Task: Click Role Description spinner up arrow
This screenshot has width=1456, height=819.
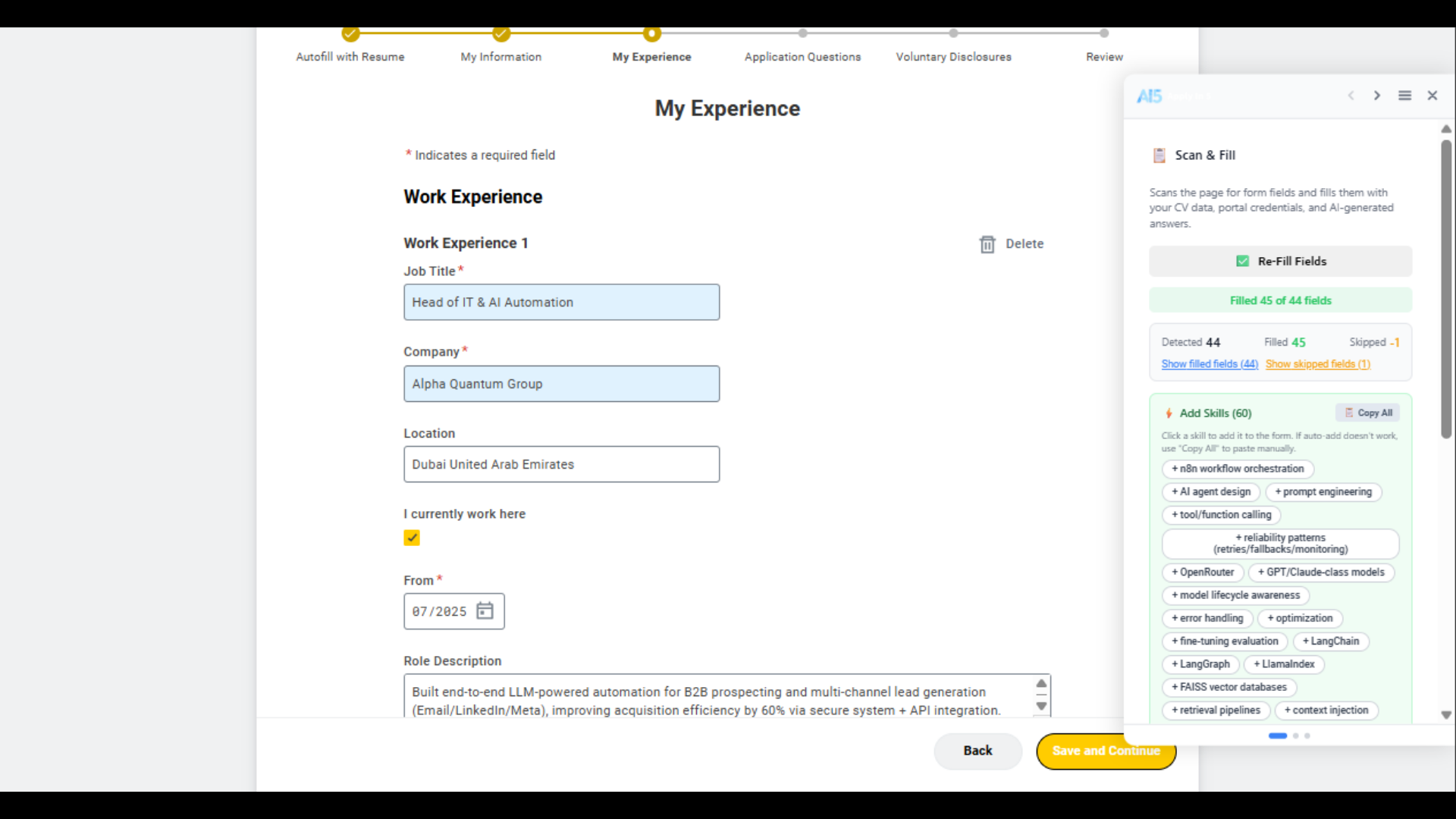Action: [x=1040, y=682]
